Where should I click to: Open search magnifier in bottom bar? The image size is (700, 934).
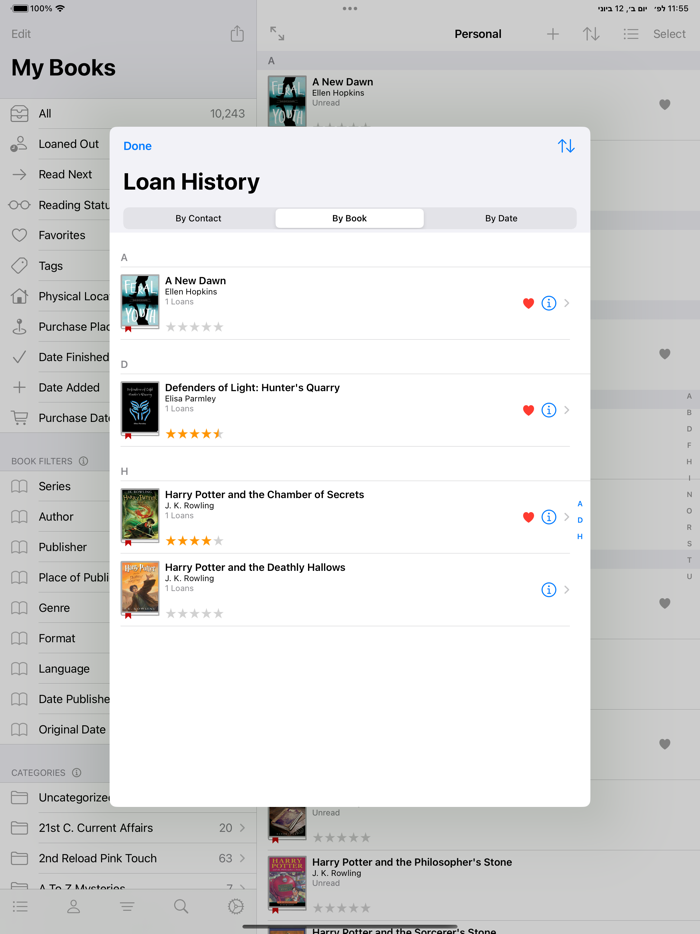tap(181, 907)
